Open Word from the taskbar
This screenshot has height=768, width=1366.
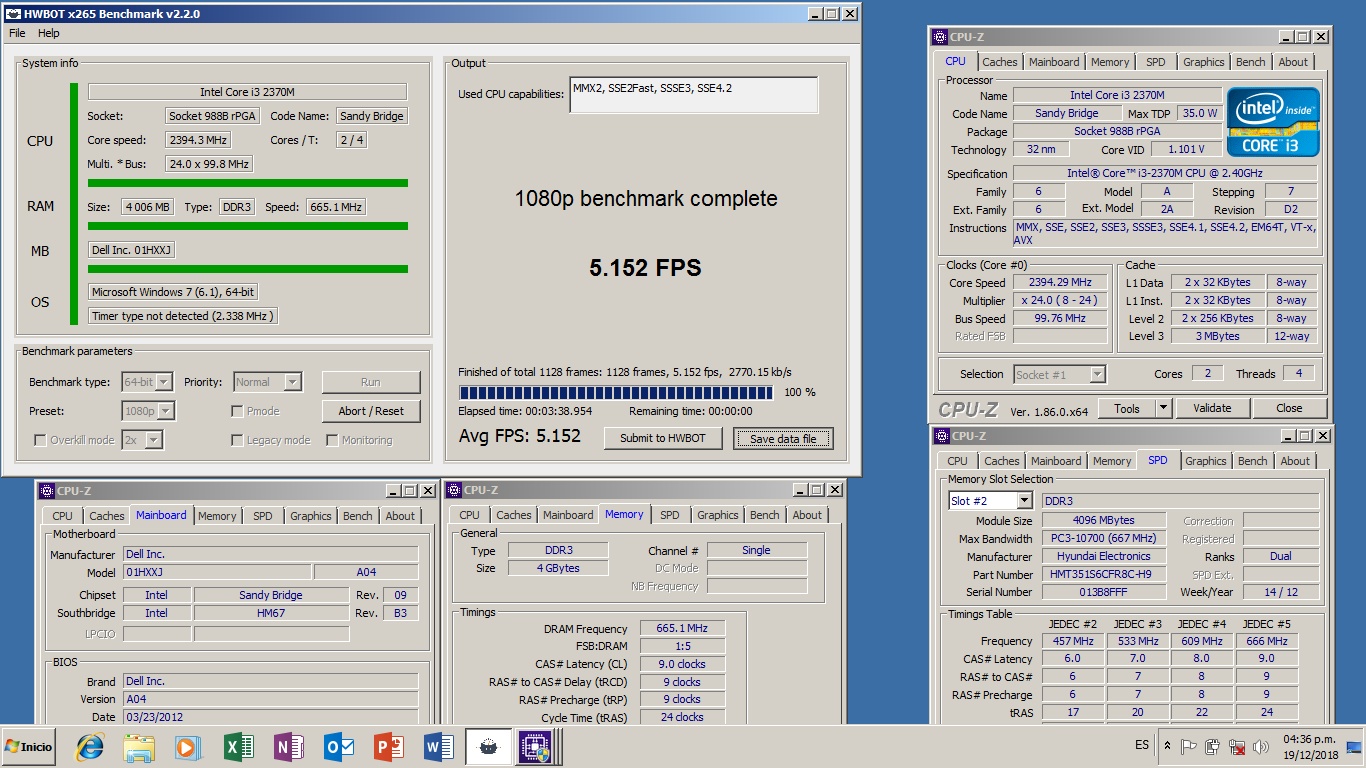click(439, 746)
